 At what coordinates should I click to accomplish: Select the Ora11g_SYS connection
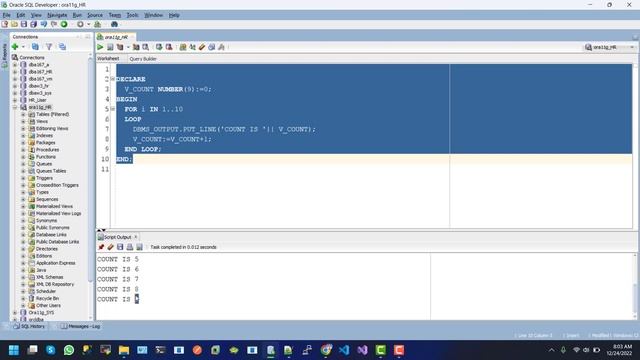point(41,313)
